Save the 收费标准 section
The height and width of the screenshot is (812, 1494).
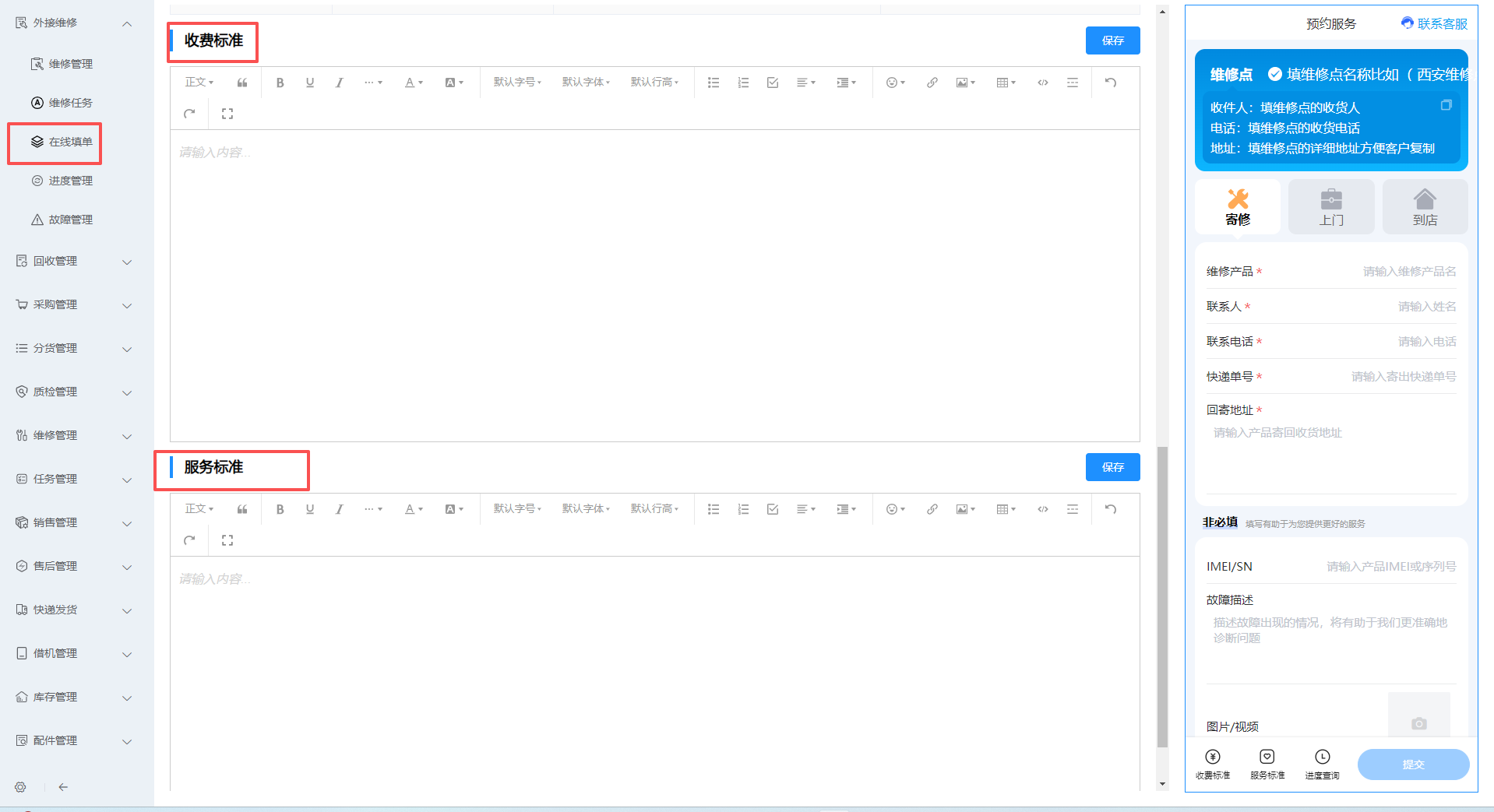coord(1112,40)
